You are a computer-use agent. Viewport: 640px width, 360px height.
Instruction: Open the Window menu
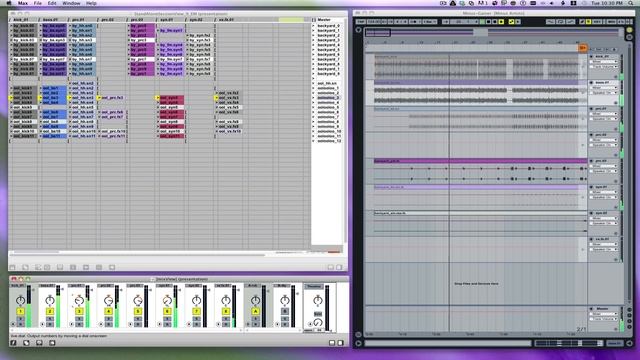click(71, 3)
